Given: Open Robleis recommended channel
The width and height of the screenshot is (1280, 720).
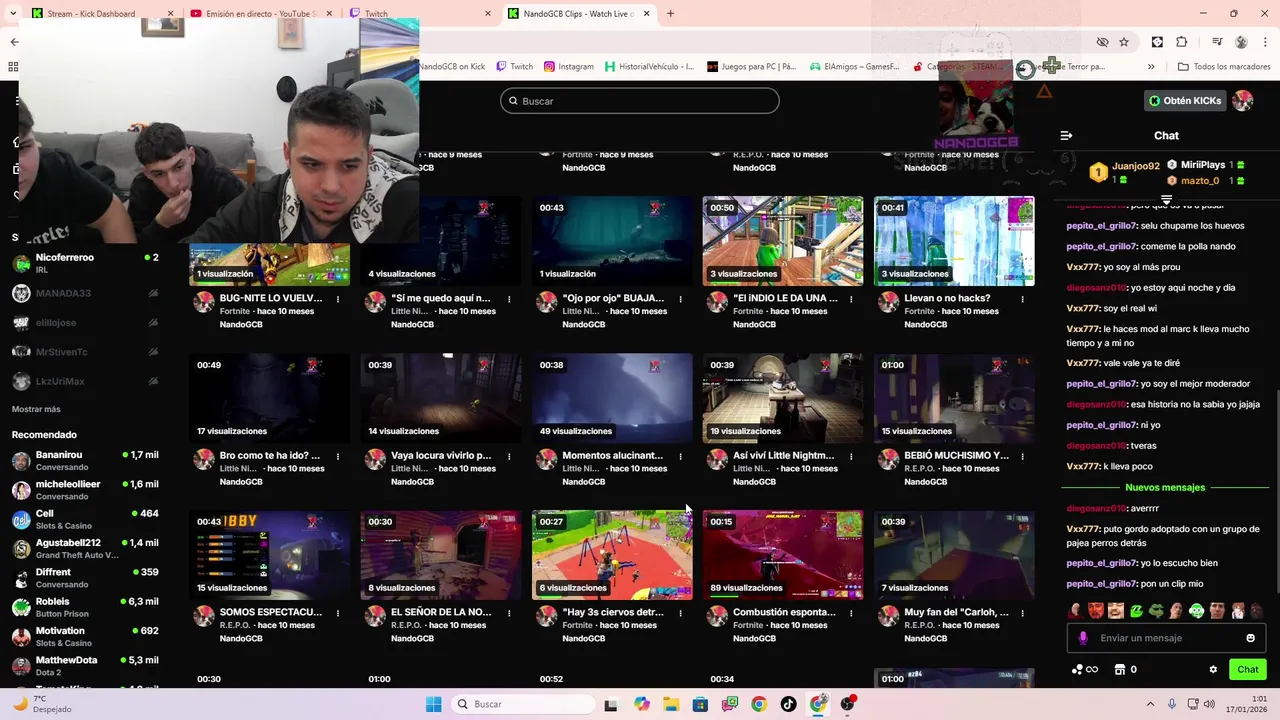Looking at the screenshot, I should (x=85, y=608).
